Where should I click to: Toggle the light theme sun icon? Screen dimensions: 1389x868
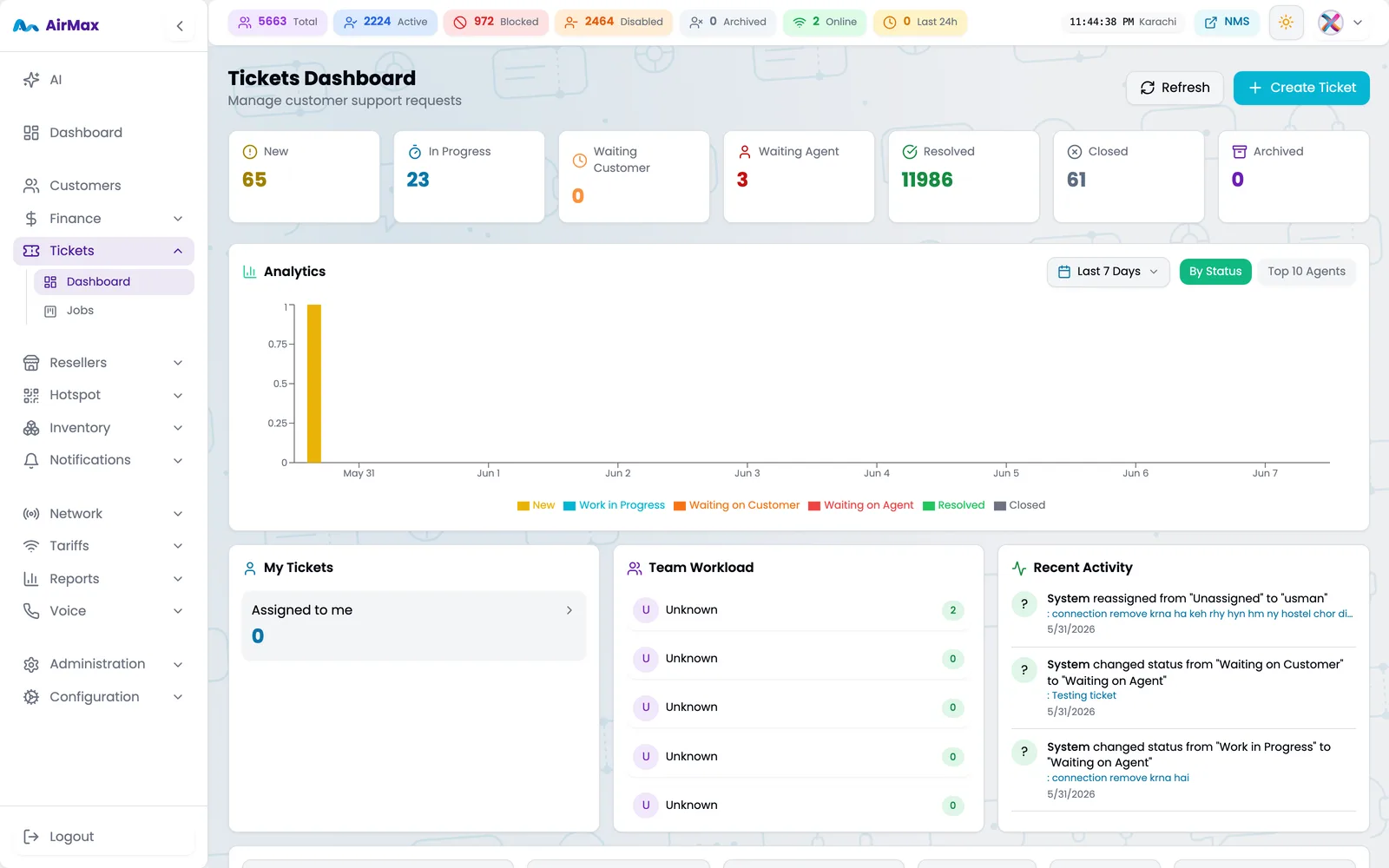point(1287,22)
